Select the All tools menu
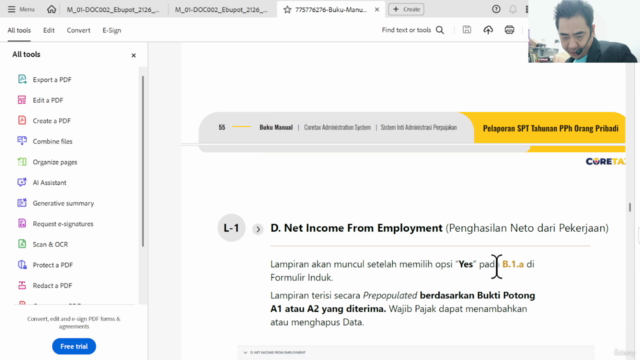Image resolution: width=640 pixels, height=360 pixels. click(x=19, y=30)
